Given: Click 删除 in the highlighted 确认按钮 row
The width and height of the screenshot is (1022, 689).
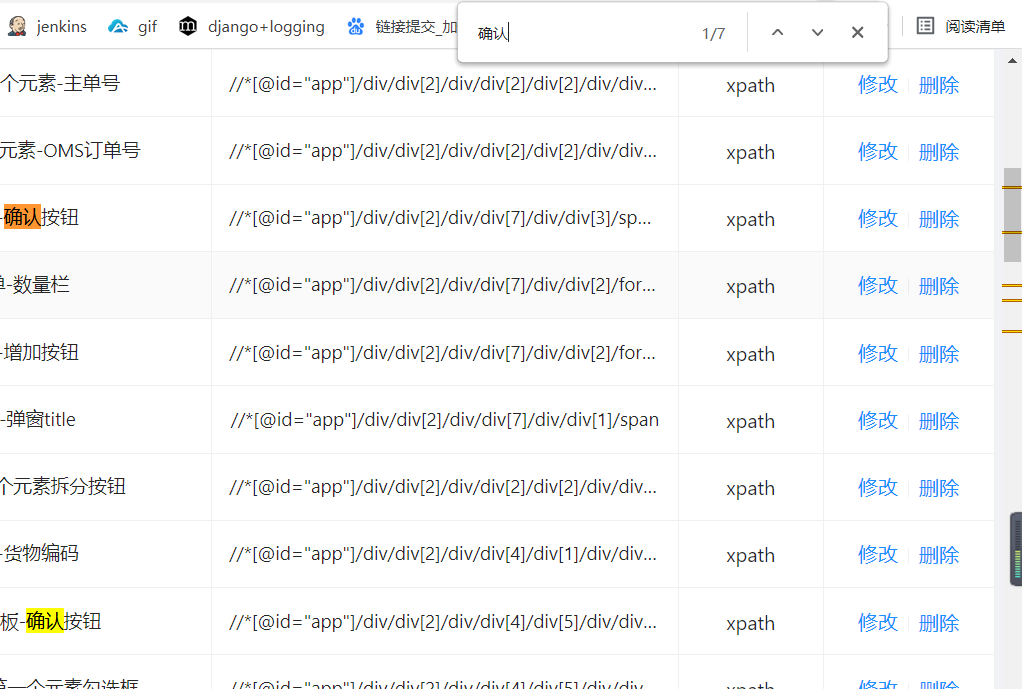Looking at the screenshot, I should click(939, 220).
